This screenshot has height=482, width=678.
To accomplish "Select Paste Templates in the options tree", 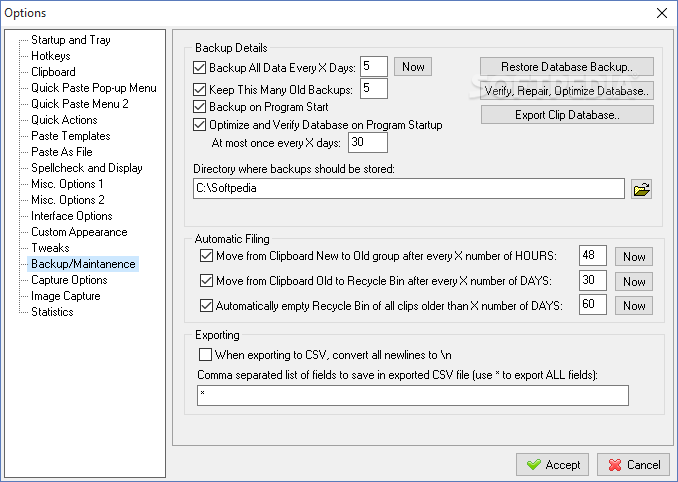I will click(70, 136).
